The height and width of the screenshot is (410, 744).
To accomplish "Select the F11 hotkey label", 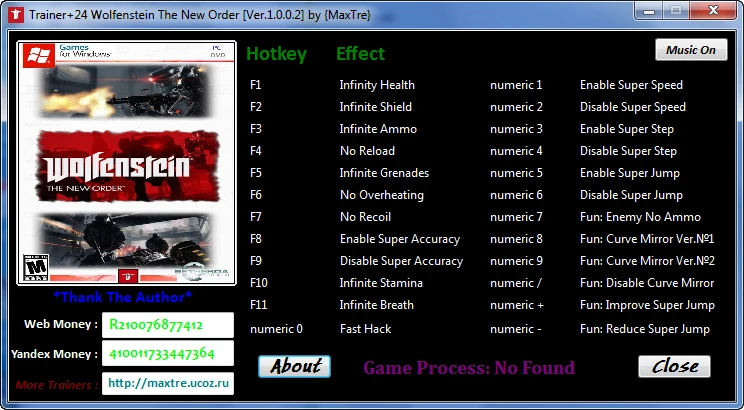I will [259, 305].
